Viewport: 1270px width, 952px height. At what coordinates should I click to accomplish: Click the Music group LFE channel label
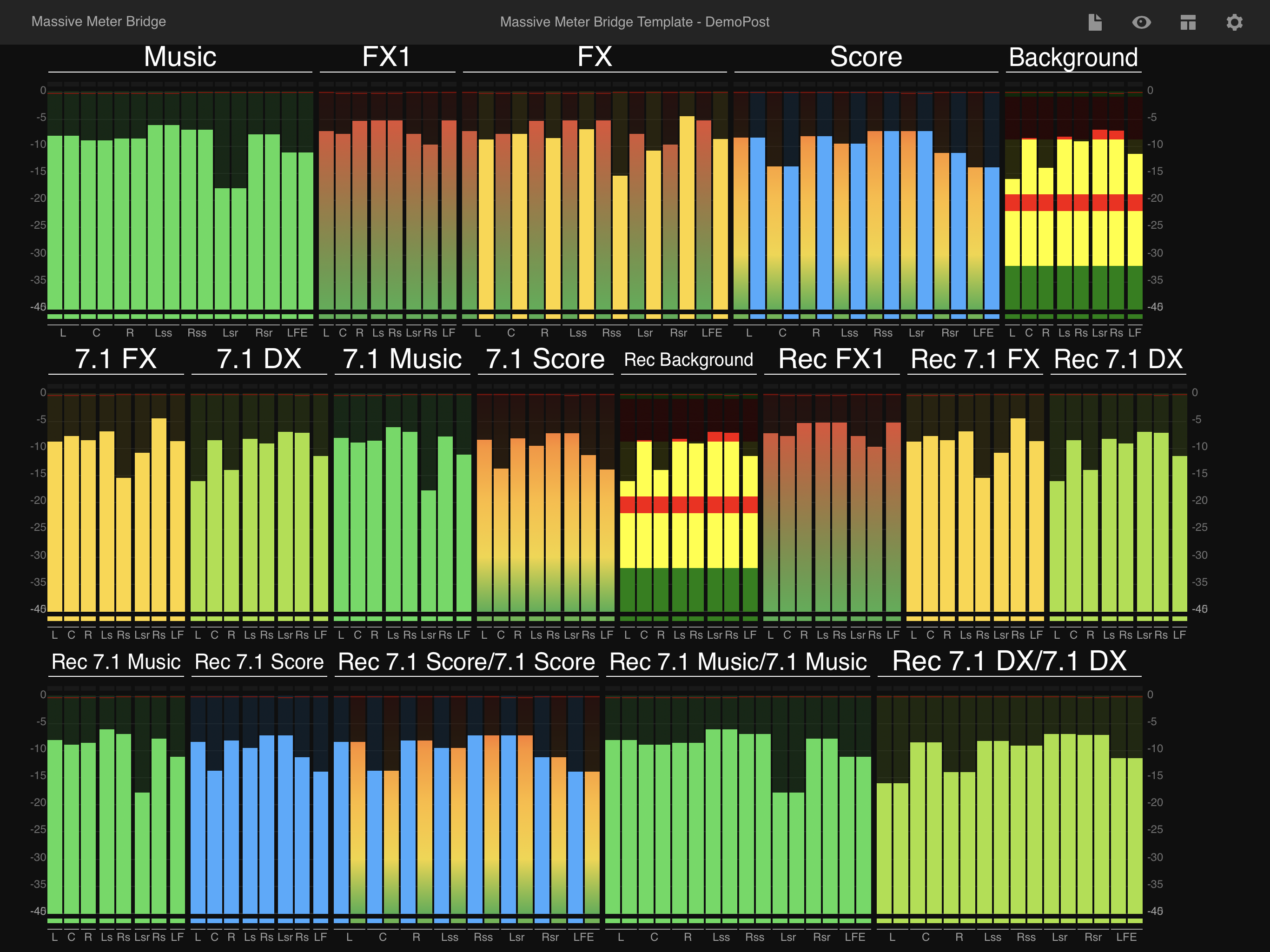[298, 332]
